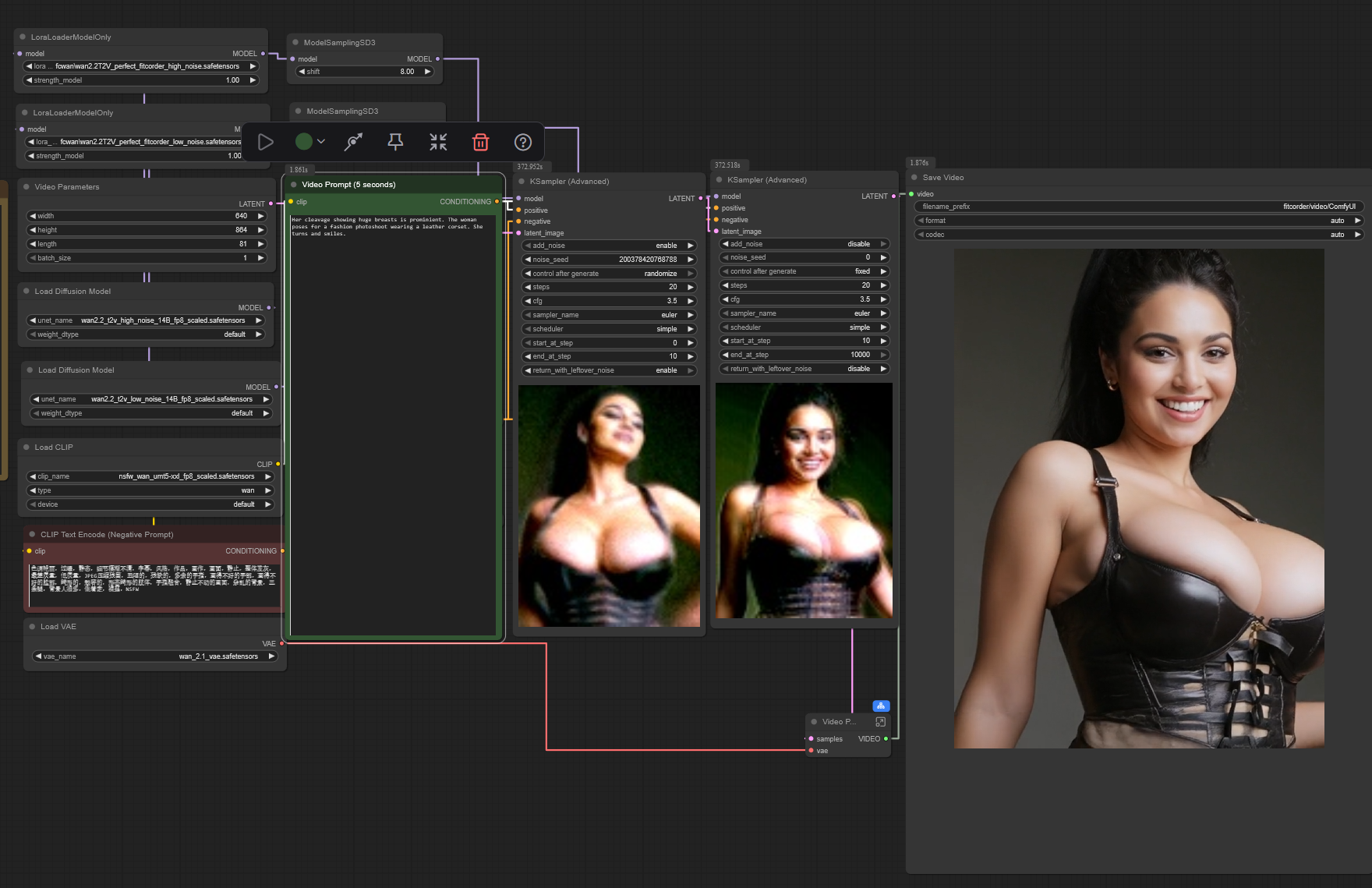Toggle add_noise on the first KSampler node
The height and width of the screenshot is (888, 1372).
click(x=608, y=246)
